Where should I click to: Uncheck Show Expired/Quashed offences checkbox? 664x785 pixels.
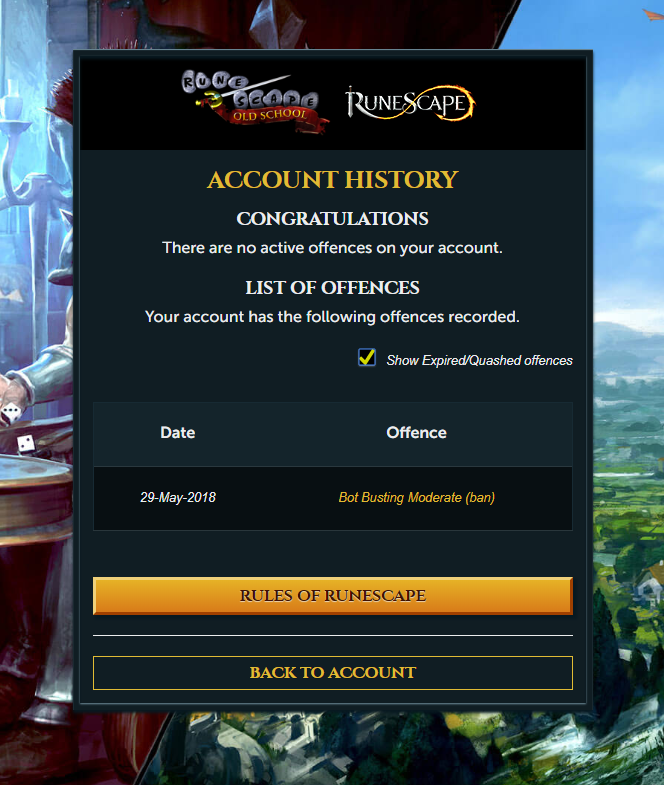[x=367, y=358]
